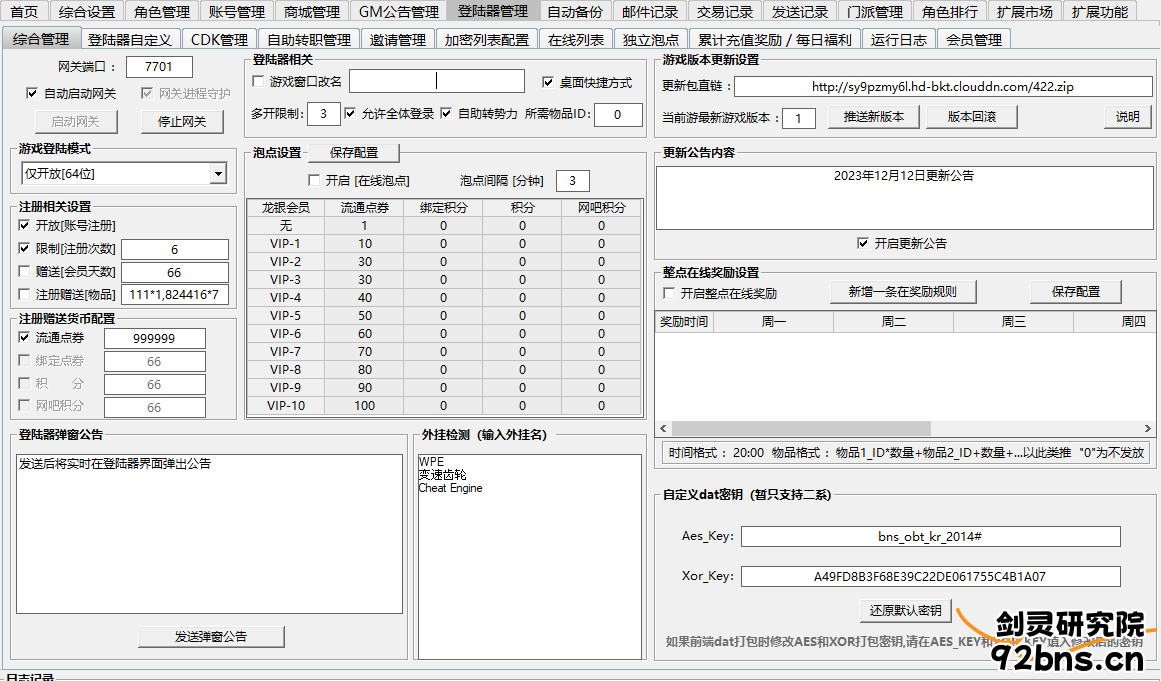Click the 推送新版本 button

(x=874, y=117)
